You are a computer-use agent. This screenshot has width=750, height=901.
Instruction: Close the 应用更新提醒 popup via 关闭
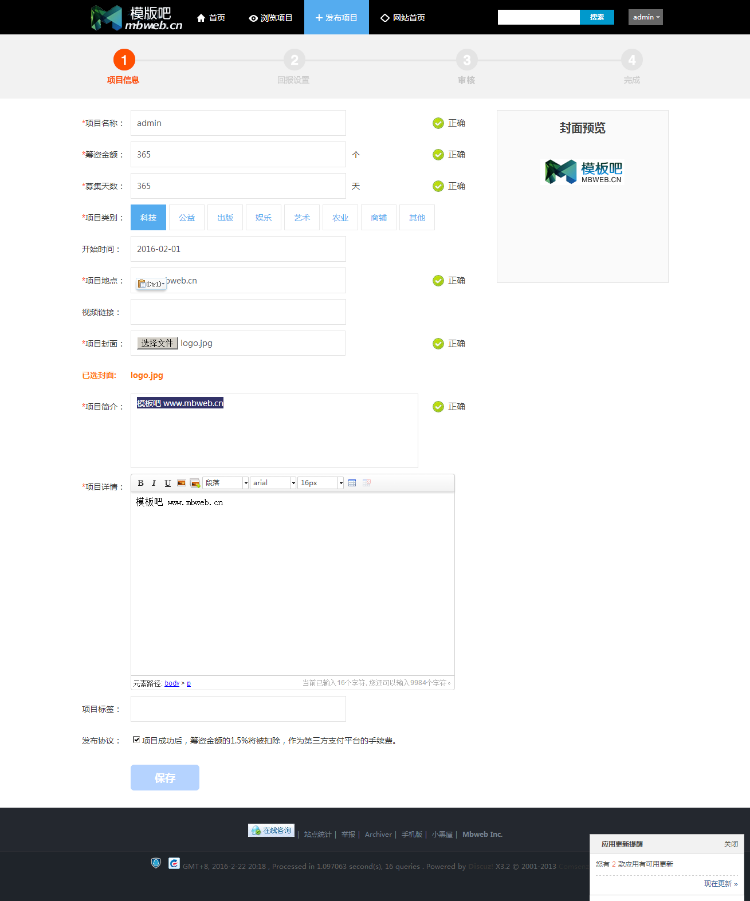click(731, 844)
